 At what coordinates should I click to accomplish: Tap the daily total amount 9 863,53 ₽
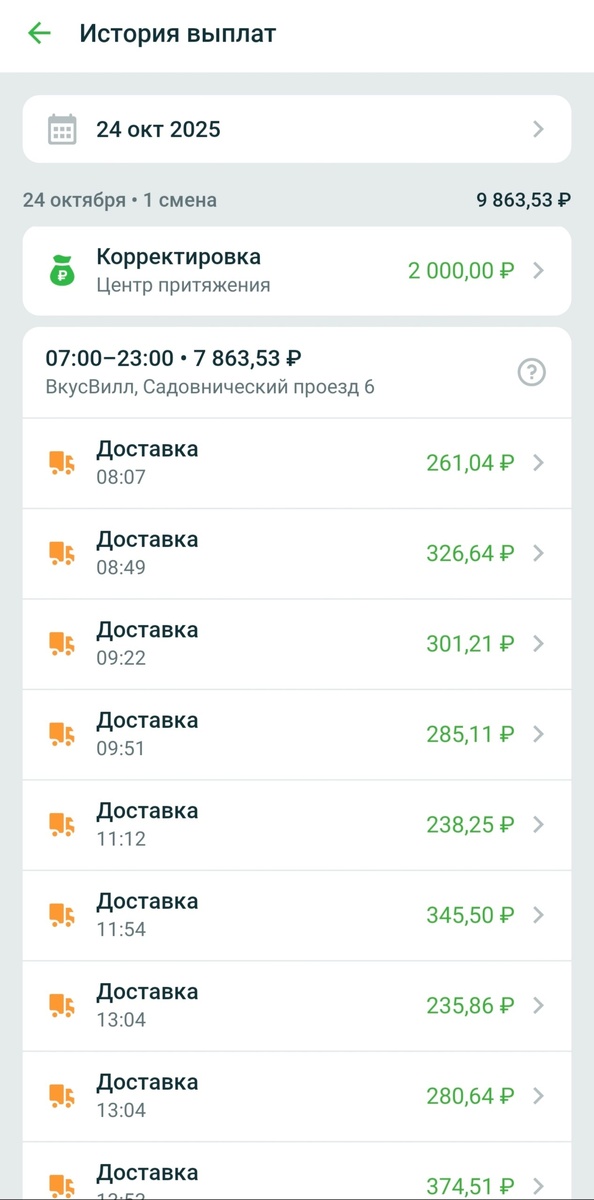(524, 200)
